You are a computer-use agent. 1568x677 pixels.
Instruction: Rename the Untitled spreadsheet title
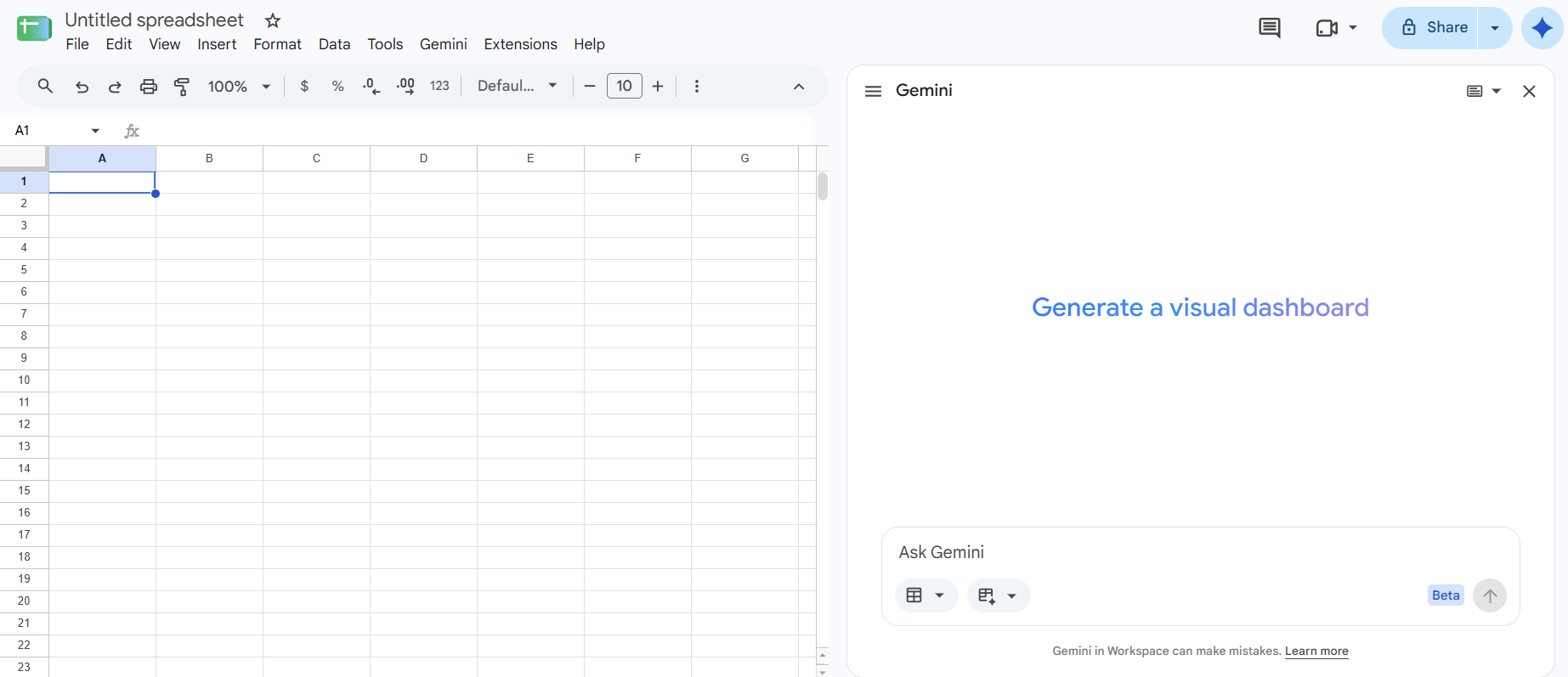coord(154,20)
